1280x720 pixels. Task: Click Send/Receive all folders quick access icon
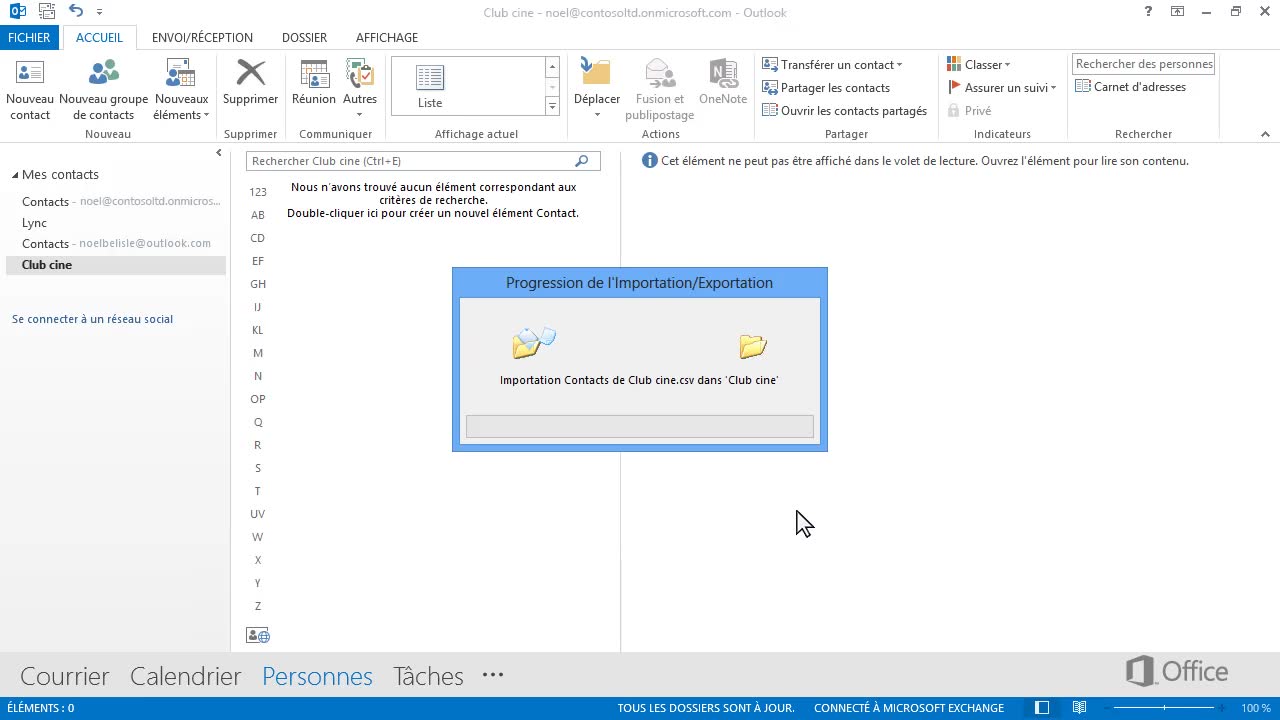pos(46,11)
